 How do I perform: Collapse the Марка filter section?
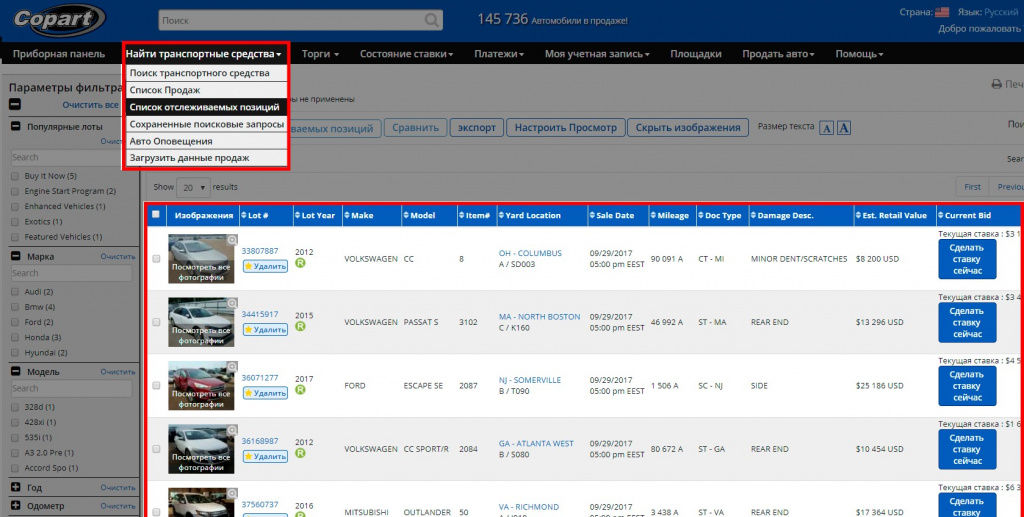[x=16, y=257]
